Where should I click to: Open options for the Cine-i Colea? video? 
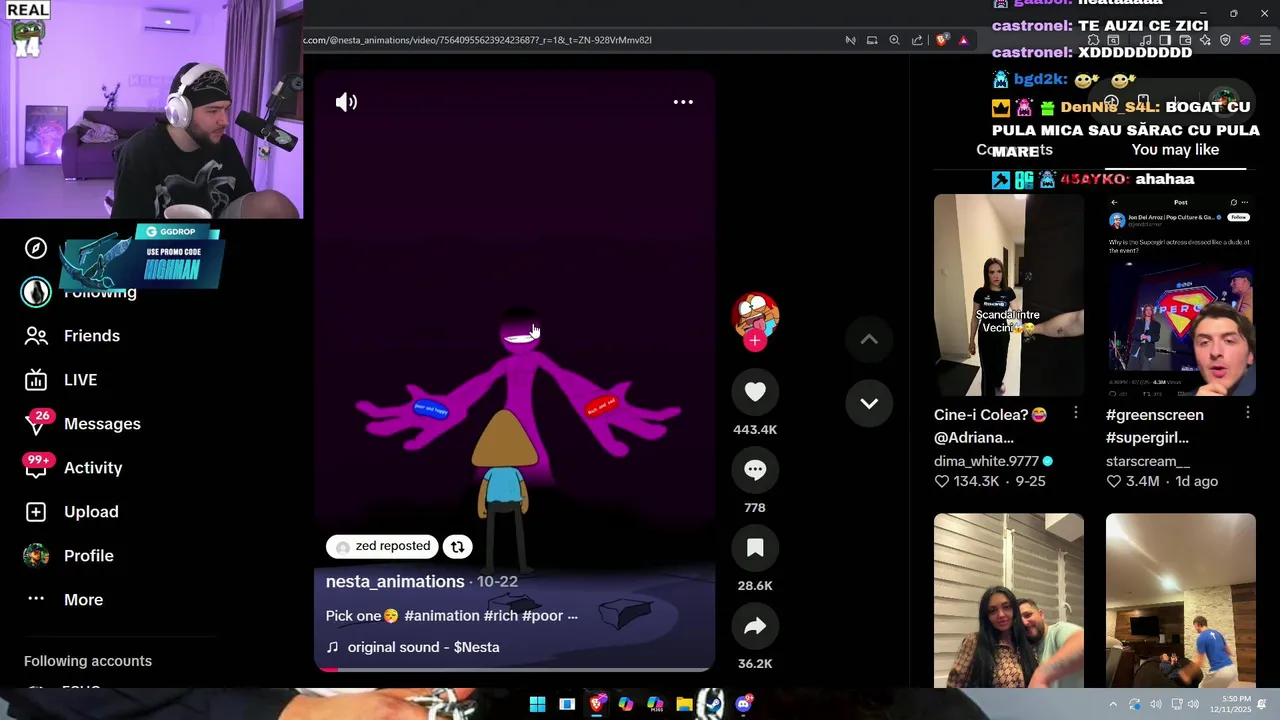pyautogui.click(x=1075, y=413)
